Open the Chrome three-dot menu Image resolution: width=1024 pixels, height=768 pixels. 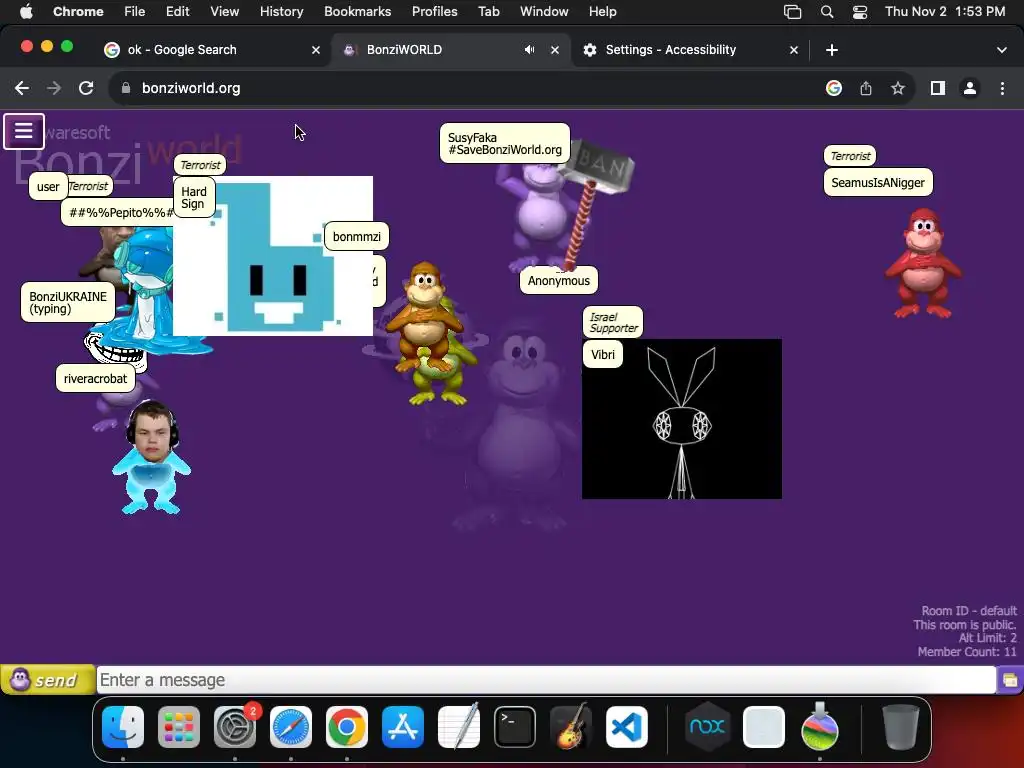(1002, 88)
